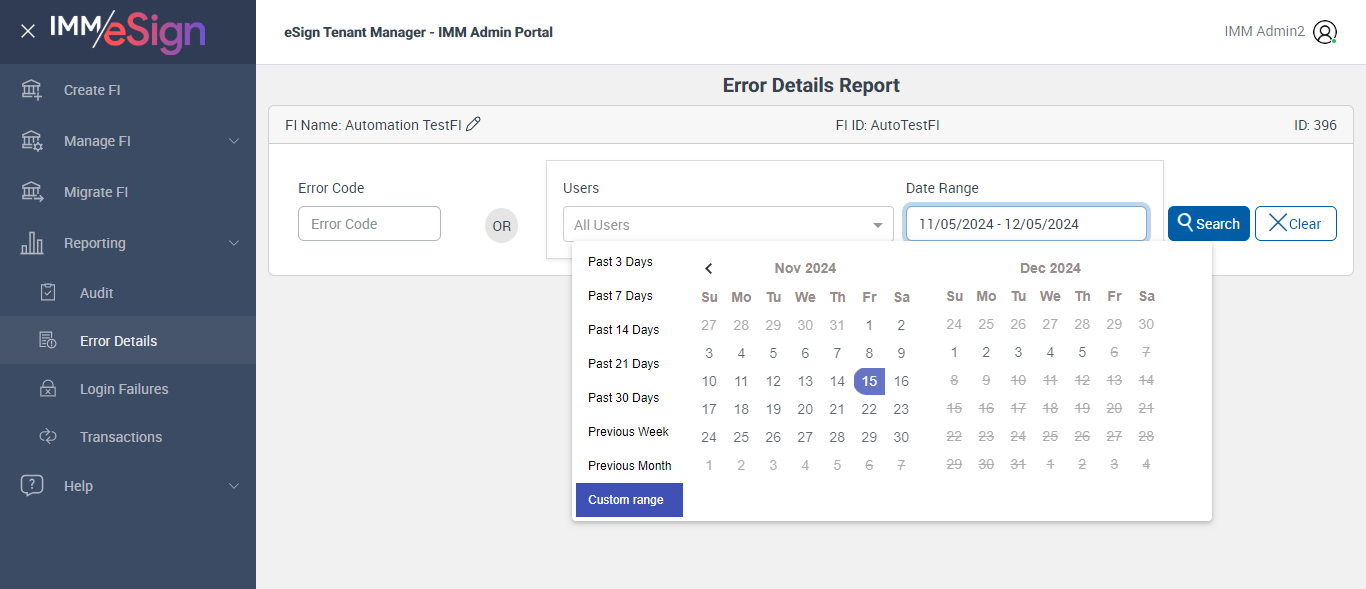1366x589 pixels.
Task: Click the Clear button
Action: click(x=1295, y=224)
